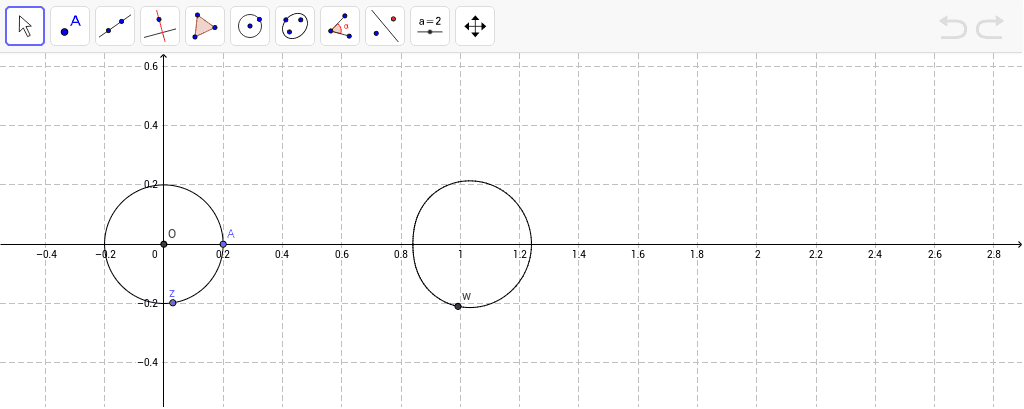Click the Undo arrow
This screenshot has width=1024, height=409.
click(x=953, y=27)
